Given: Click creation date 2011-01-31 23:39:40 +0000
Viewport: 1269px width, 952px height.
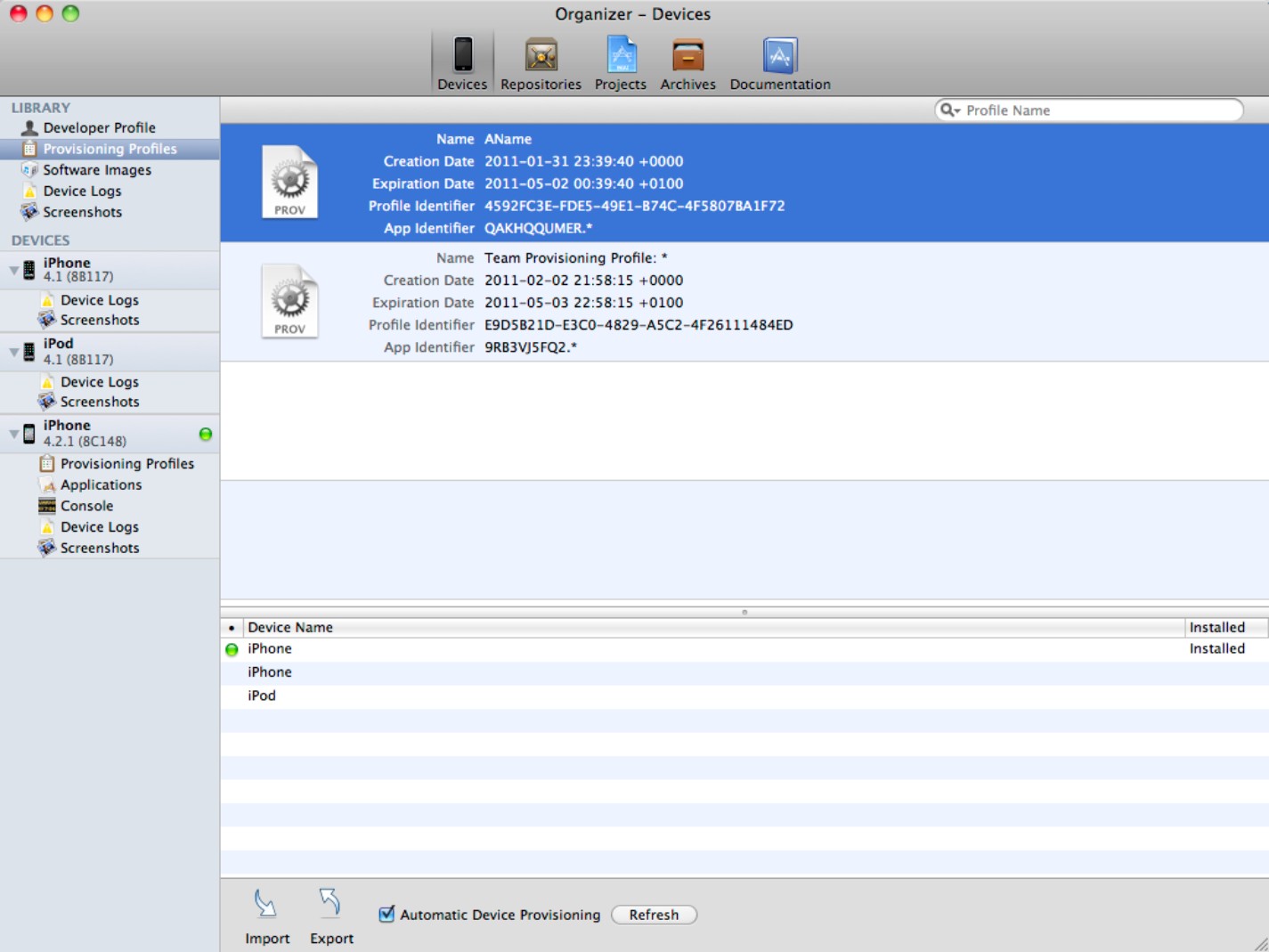Looking at the screenshot, I should click(583, 161).
